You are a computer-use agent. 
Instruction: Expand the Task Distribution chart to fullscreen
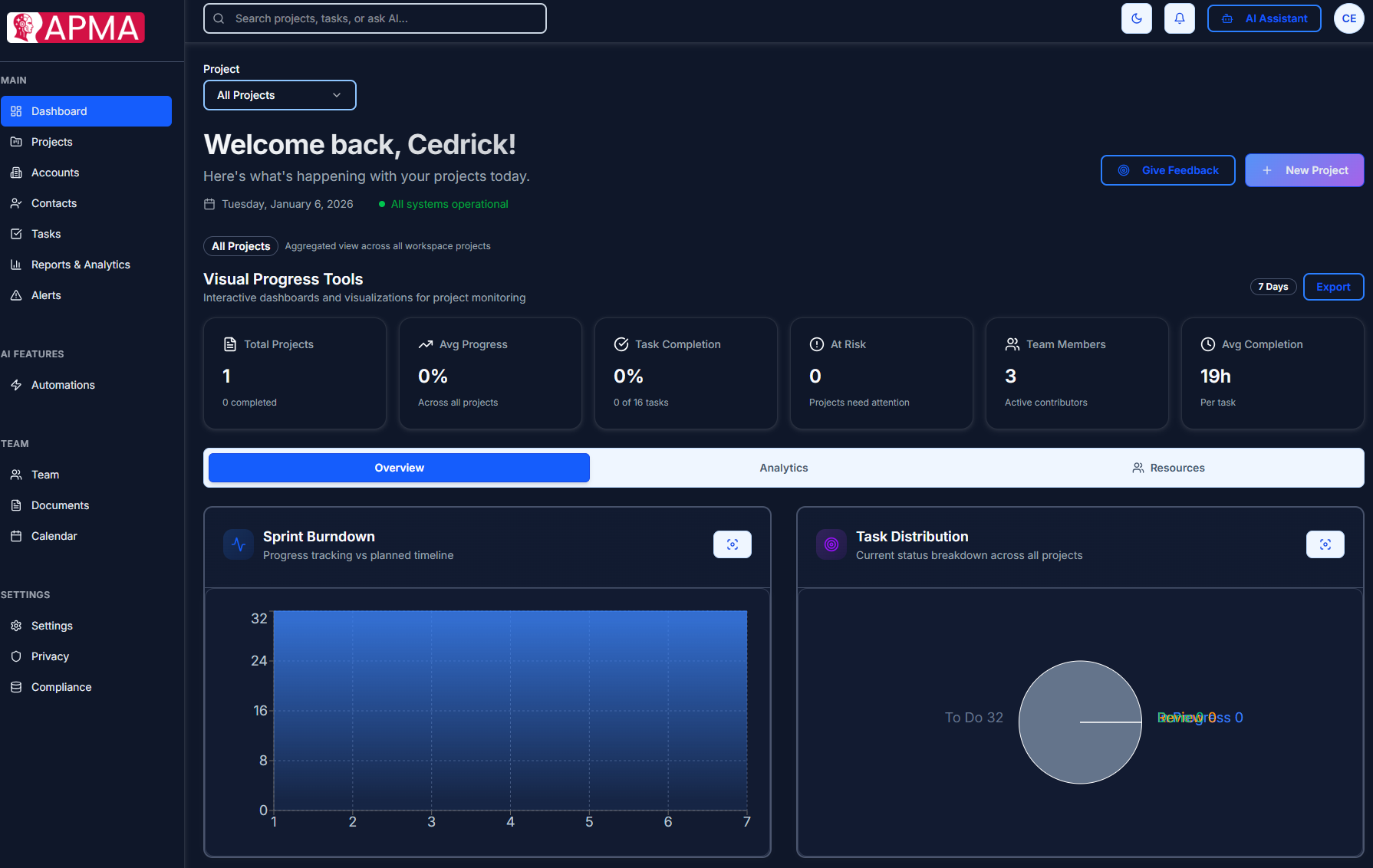point(1325,544)
